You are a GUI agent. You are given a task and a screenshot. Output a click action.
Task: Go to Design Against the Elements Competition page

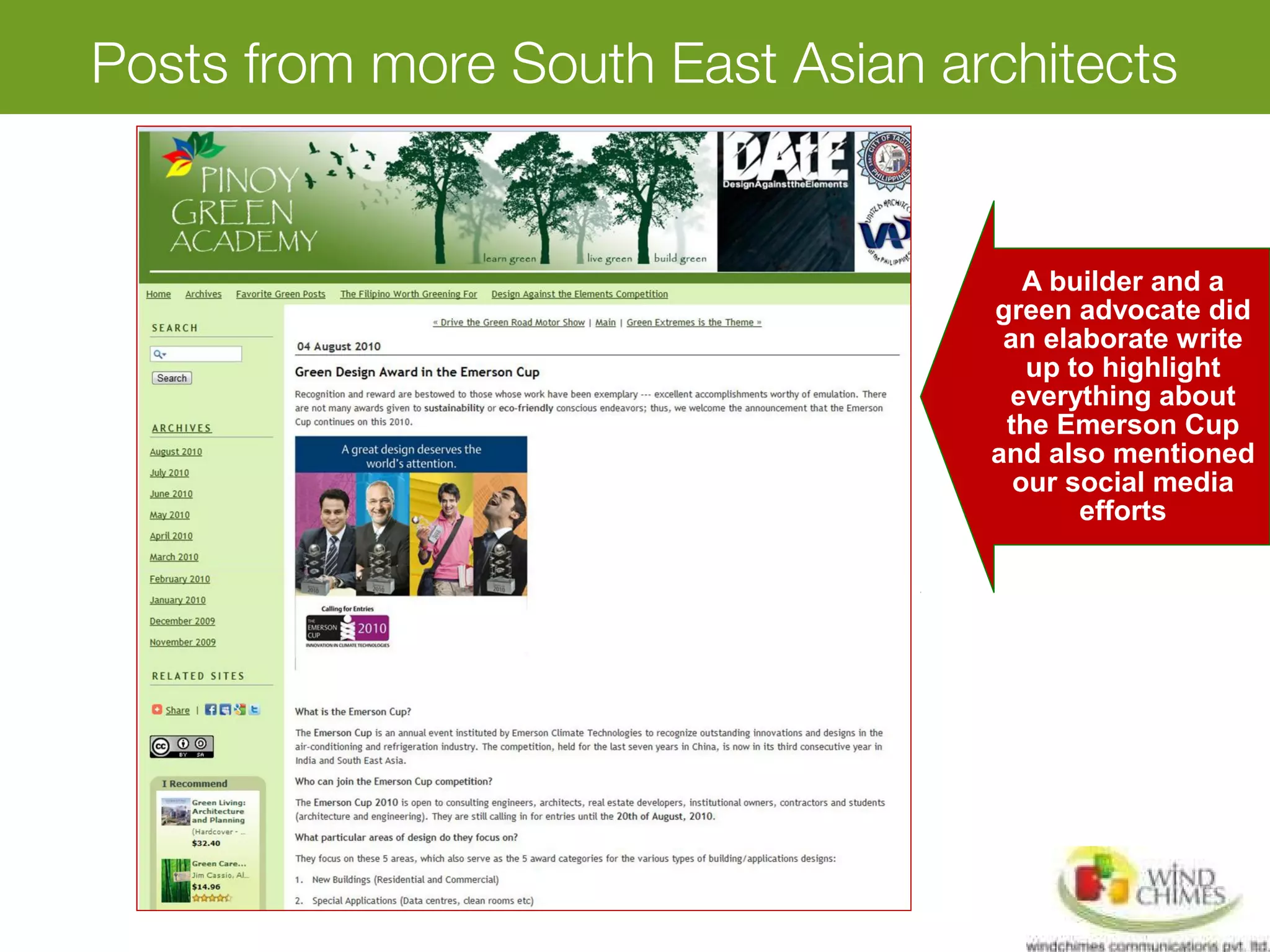pos(579,294)
